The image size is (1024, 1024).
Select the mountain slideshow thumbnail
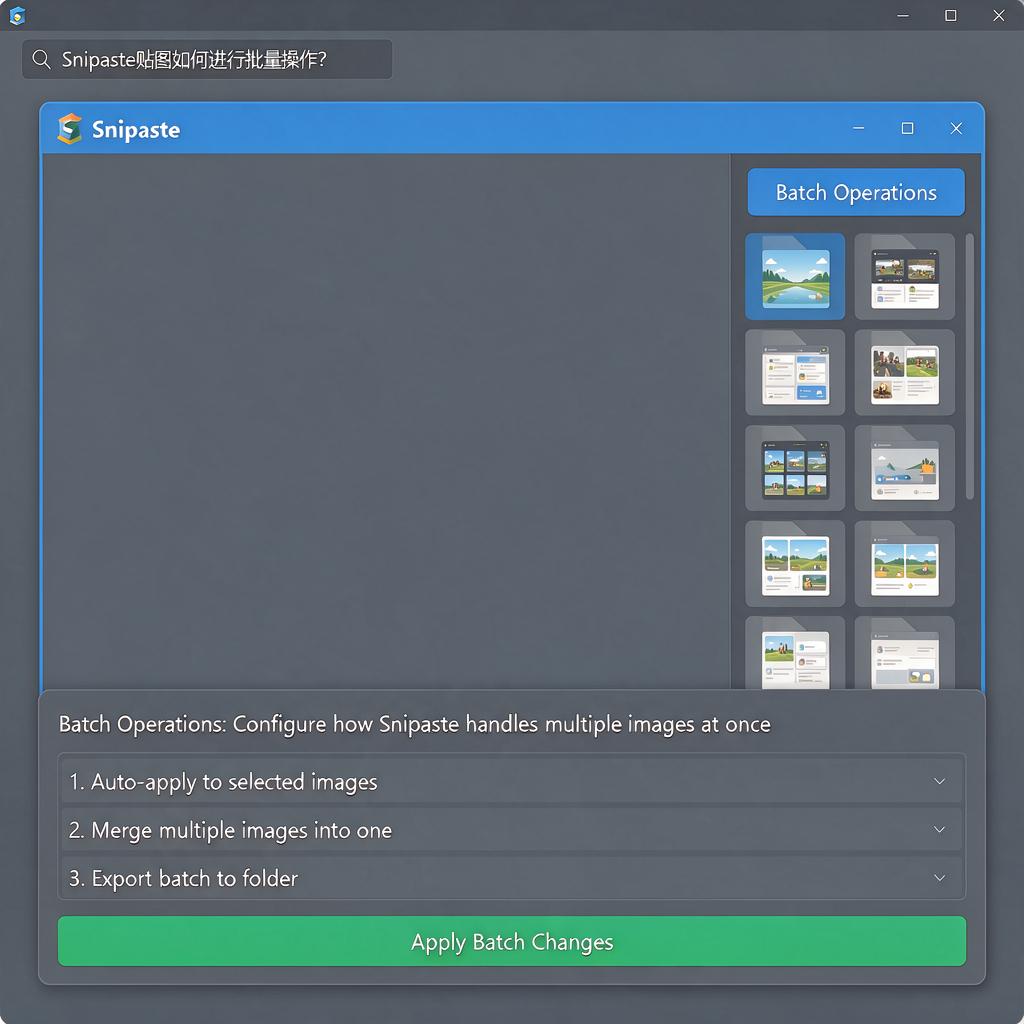point(904,468)
